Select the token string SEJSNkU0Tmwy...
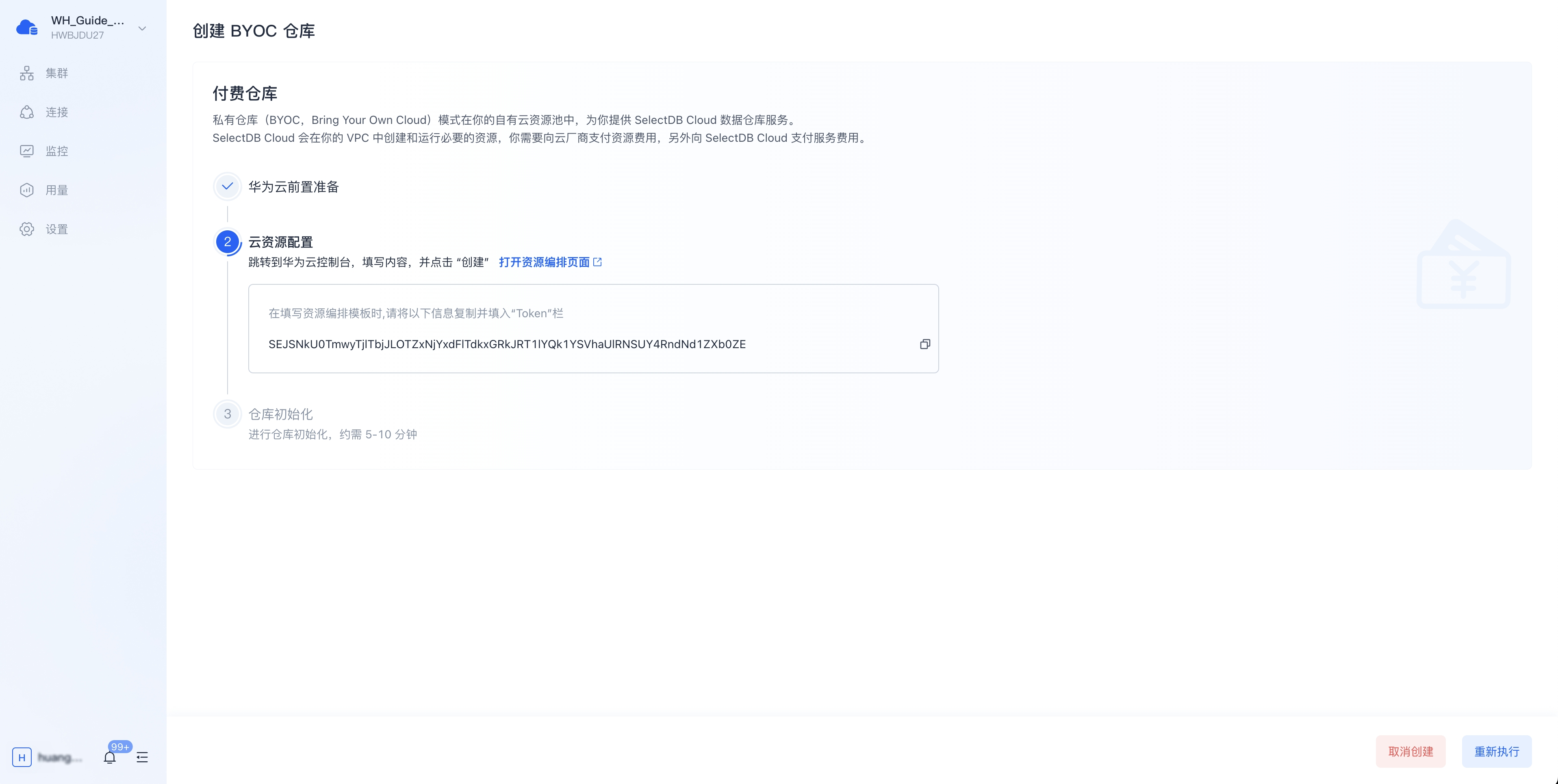Viewport: 1558px width, 784px height. click(x=507, y=344)
